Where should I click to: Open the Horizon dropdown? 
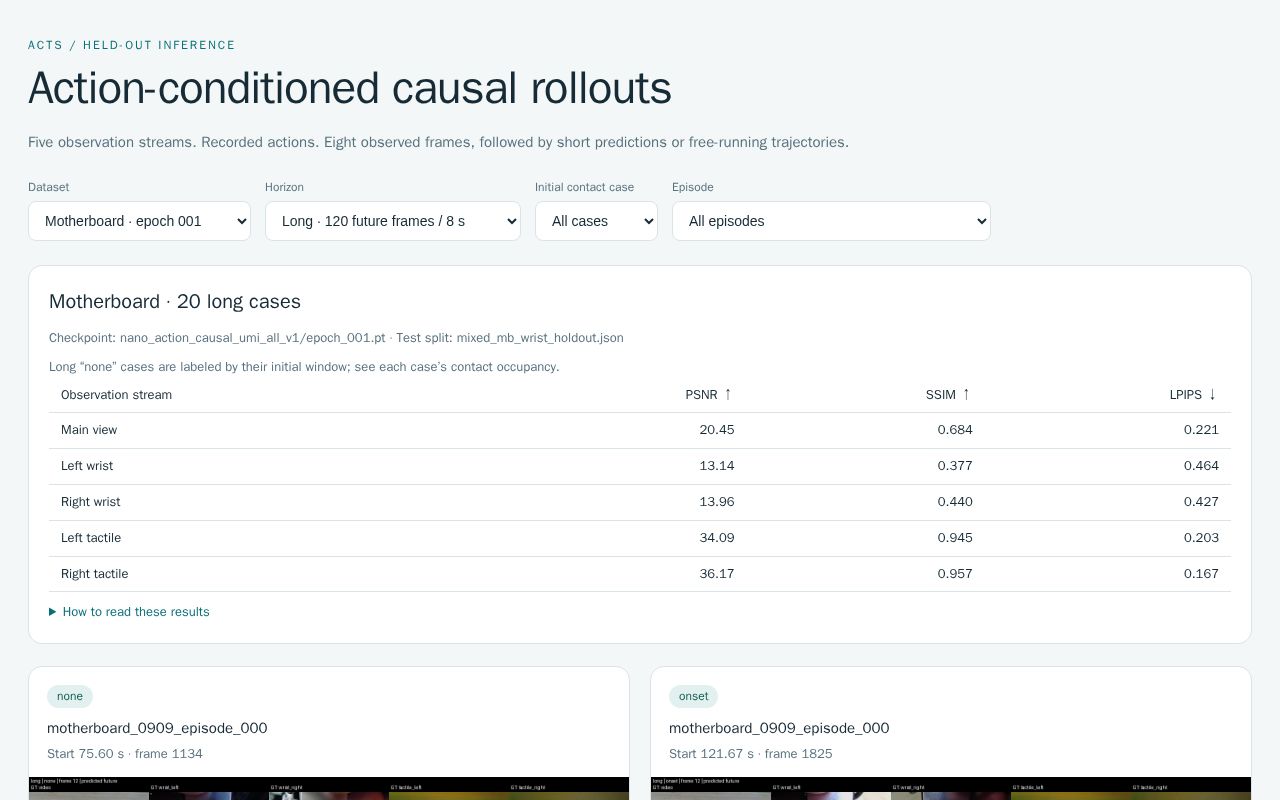[392, 221]
